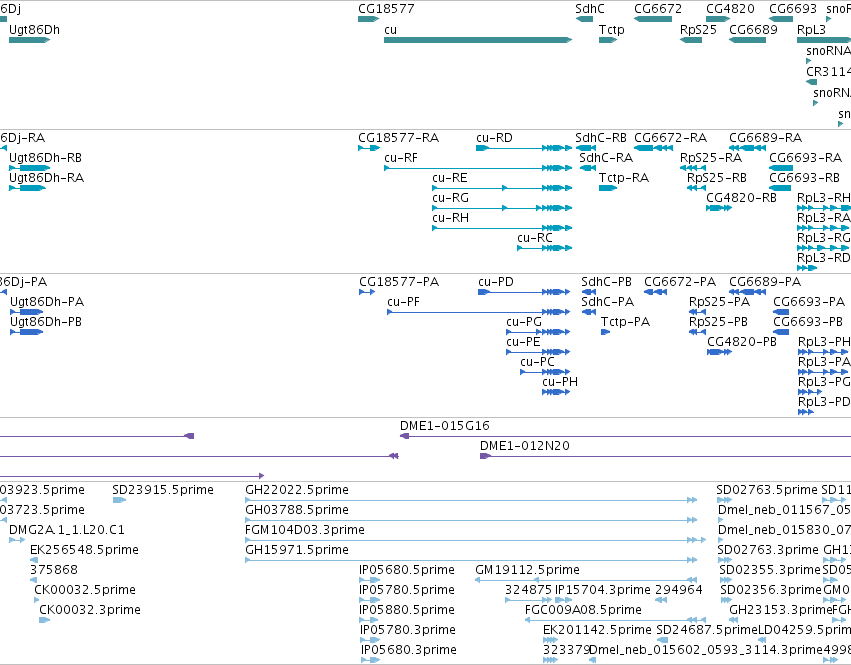The height and width of the screenshot is (665, 851).
Task: Select the DME1-015G16 BAC clone
Action: (625, 436)
